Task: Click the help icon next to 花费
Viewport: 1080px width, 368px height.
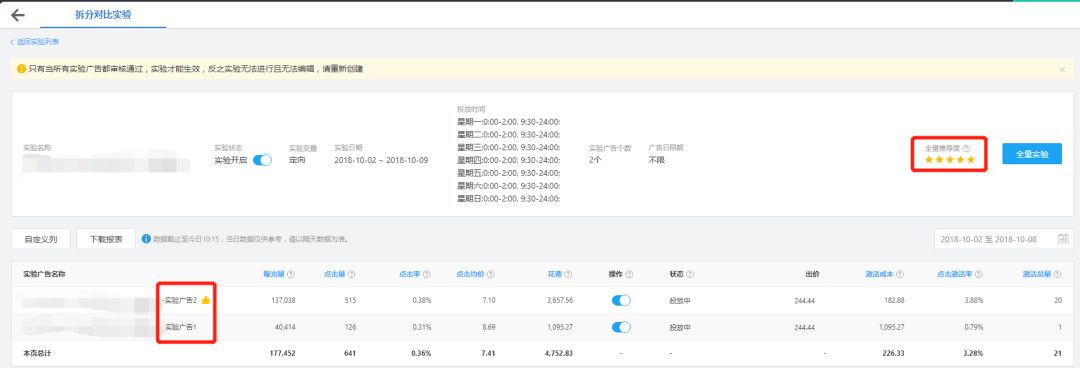Action: pyautogui.click(x=569, y=274)
